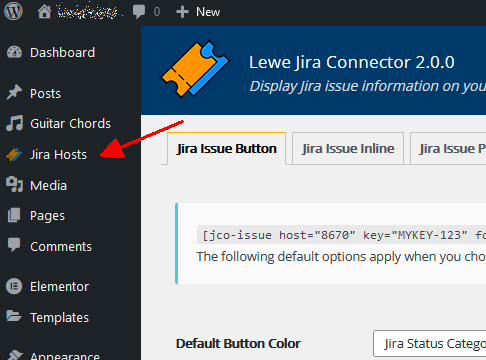This screenshot has width=486, height=360.
Task: Click the Lewe Jira Connector ticket logo
Action: 195,69
